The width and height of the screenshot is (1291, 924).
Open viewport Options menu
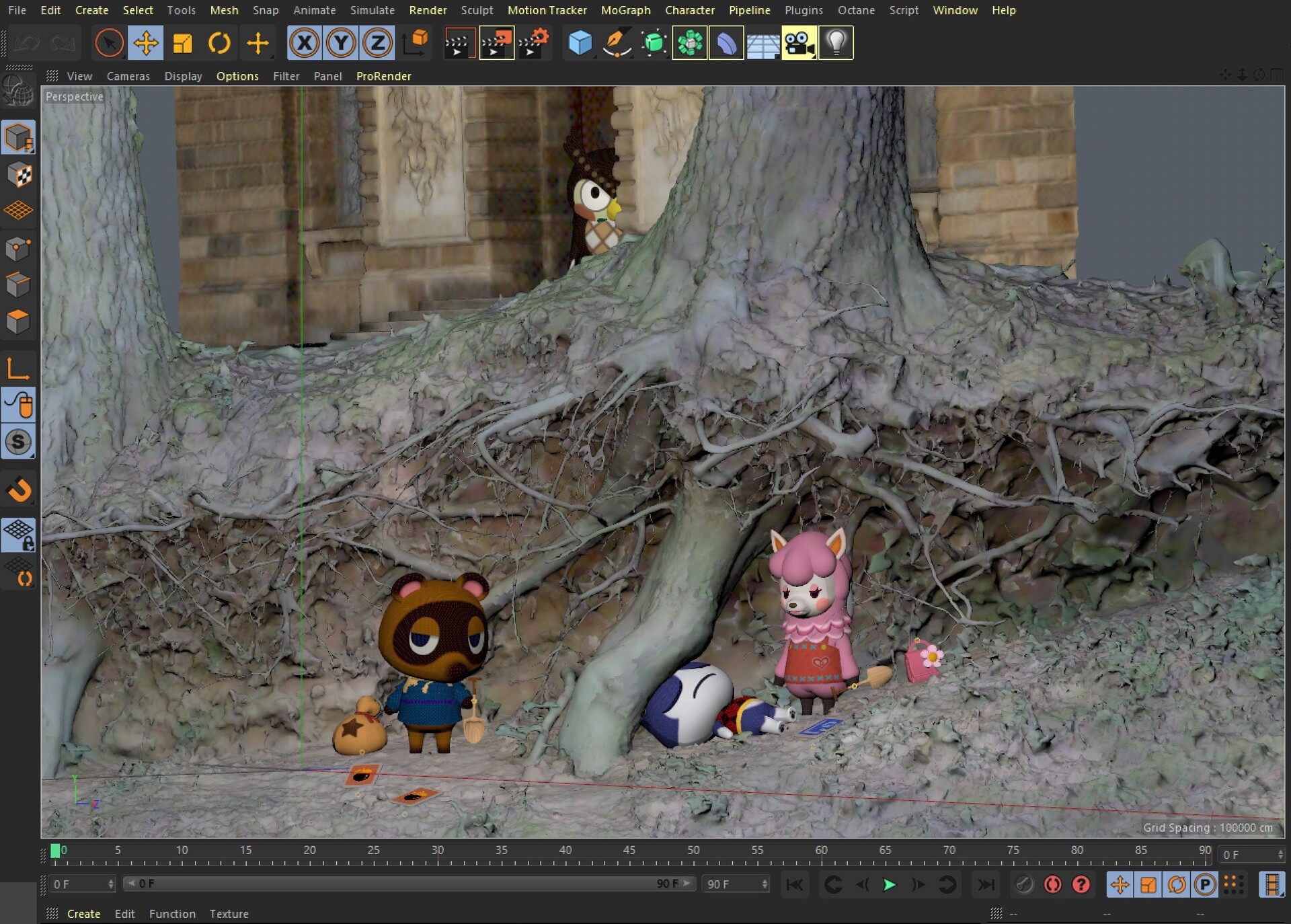click(237, 76)
